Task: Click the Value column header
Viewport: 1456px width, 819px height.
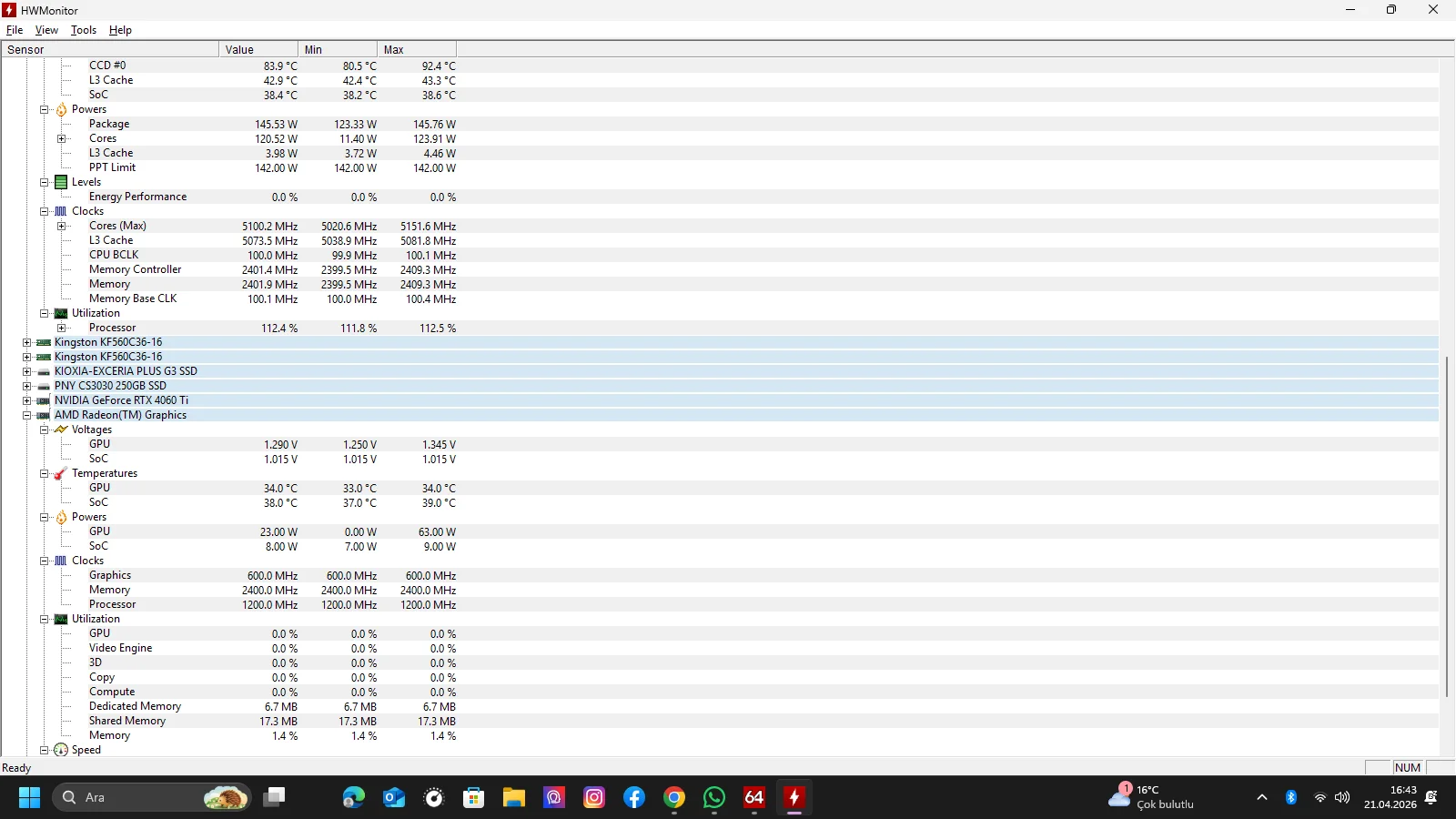Action: pos(258,50)
